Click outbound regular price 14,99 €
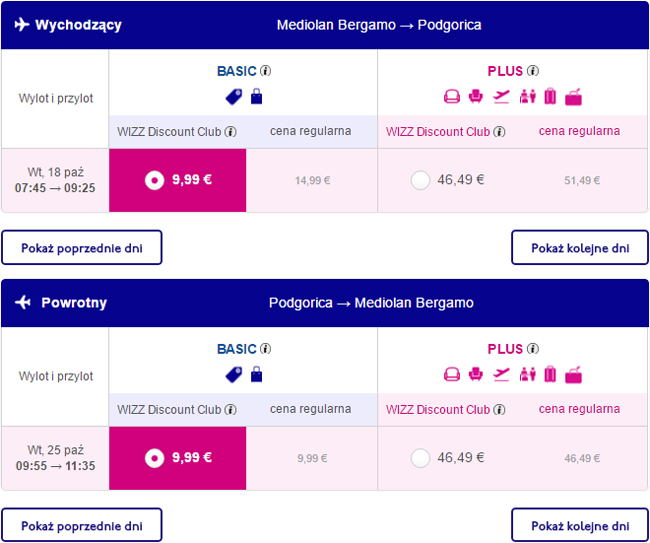650x543 pixels. (x=312, y=181)
